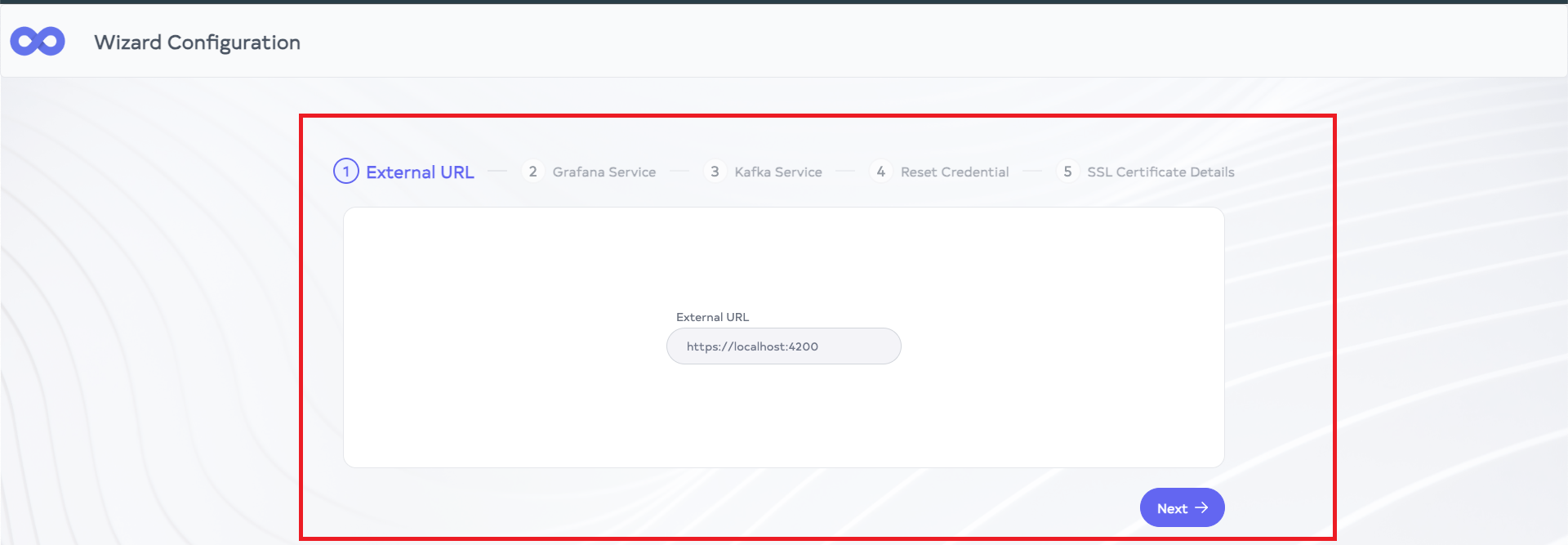Screen dimensions: 1568x545
Task: Click the infinity logo icon
Action: tap(38, 41)
